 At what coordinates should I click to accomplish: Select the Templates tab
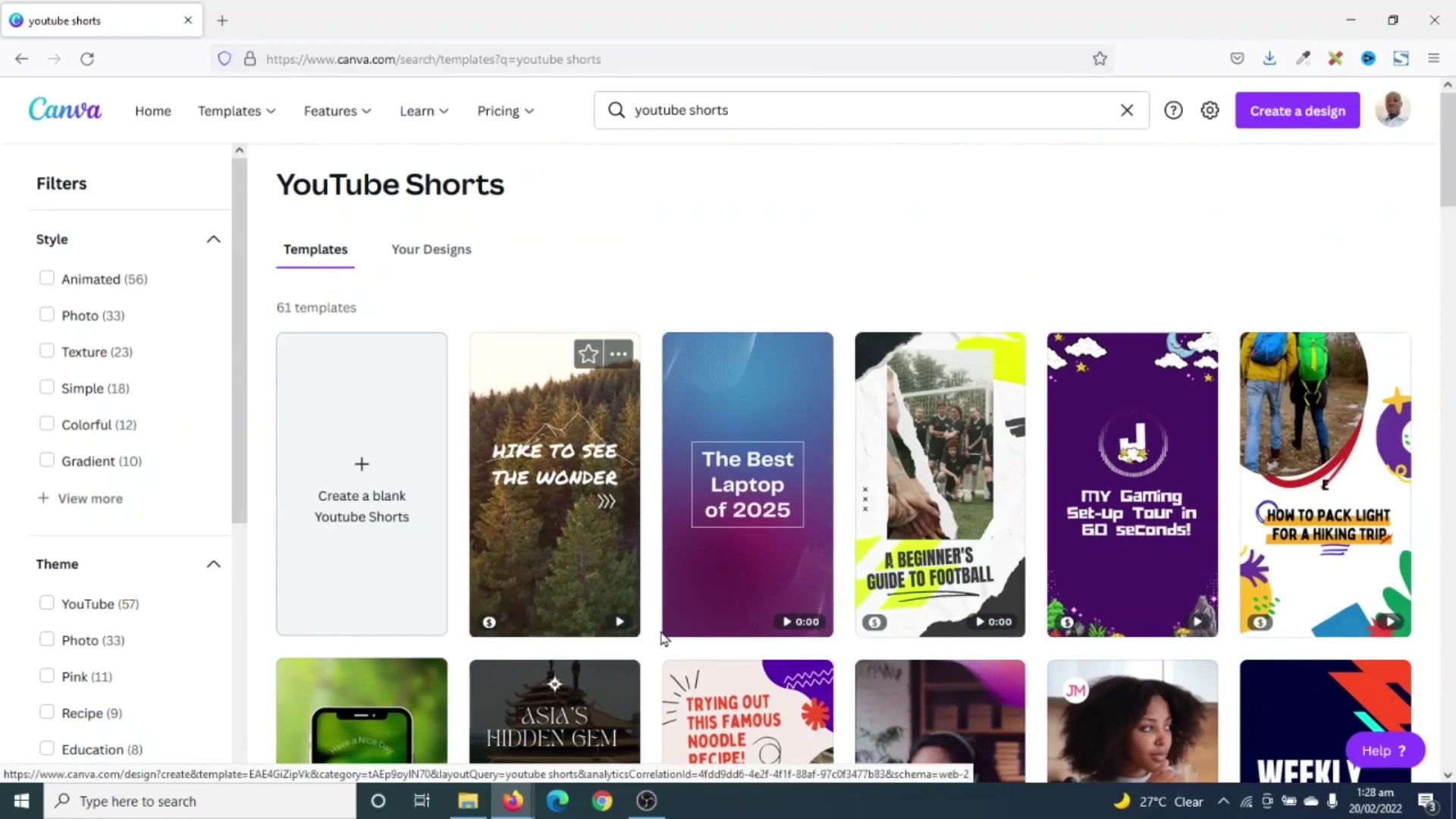pos(315,249)
